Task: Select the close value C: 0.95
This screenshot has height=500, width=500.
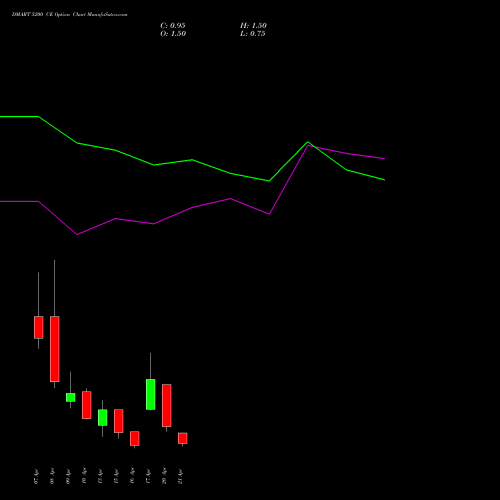Action: pos(173,26)
